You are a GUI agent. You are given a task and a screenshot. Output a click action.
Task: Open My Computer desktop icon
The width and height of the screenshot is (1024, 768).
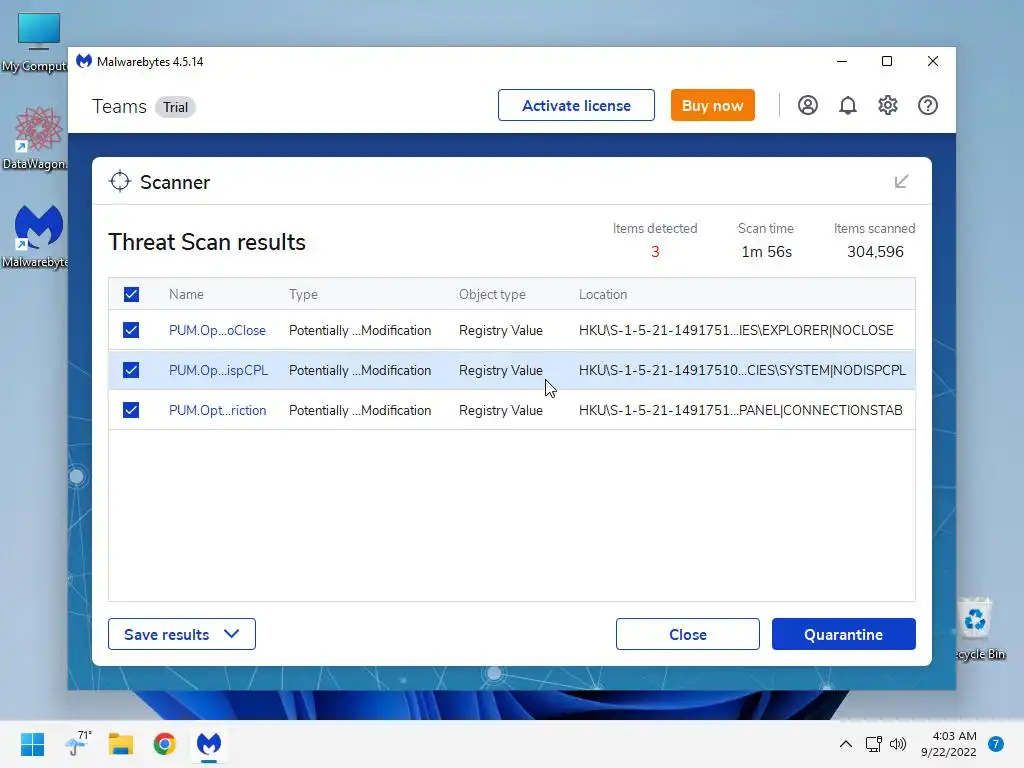point(36,42)
